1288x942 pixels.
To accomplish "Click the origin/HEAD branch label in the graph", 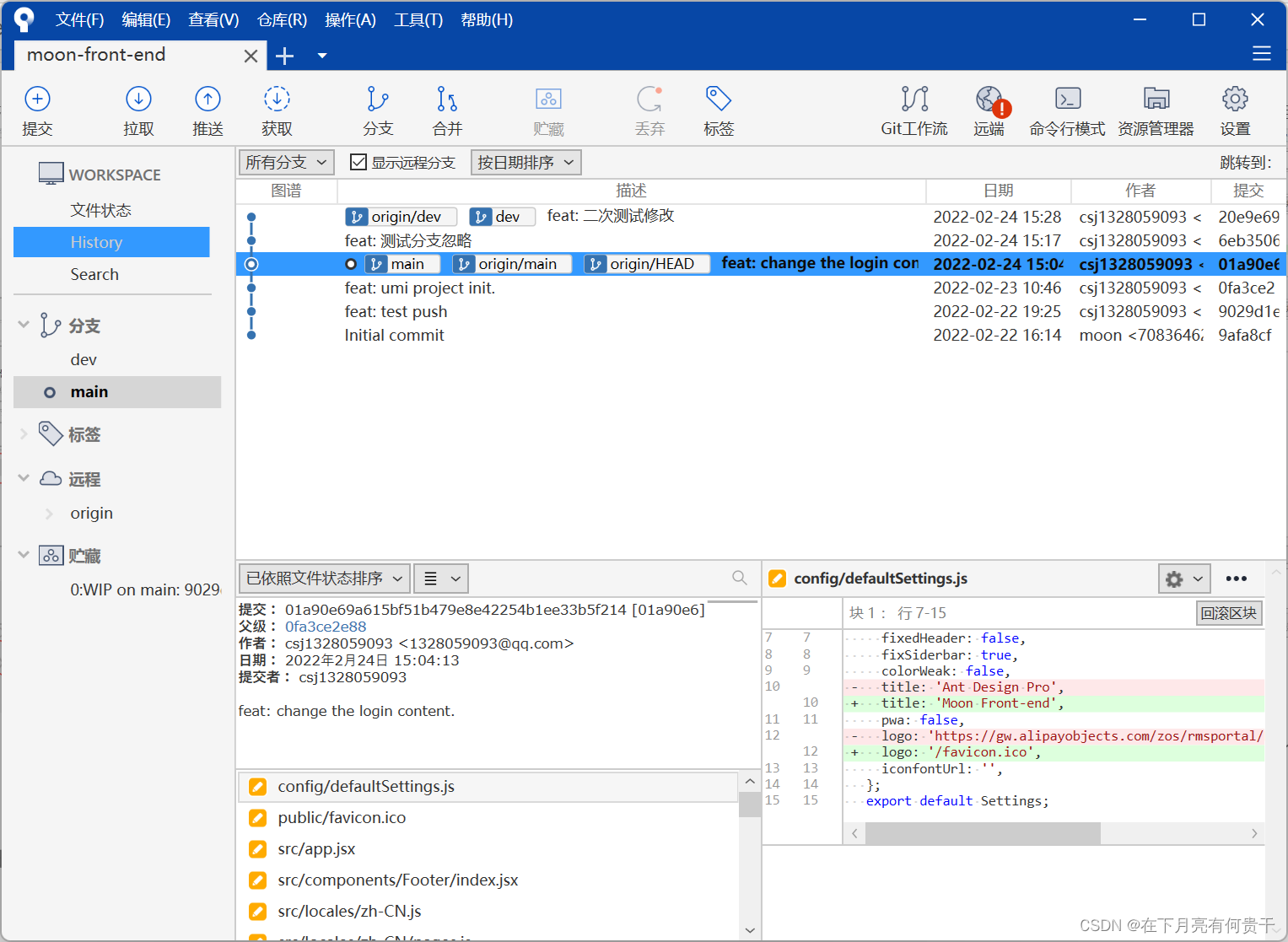I will click(646, 264).
